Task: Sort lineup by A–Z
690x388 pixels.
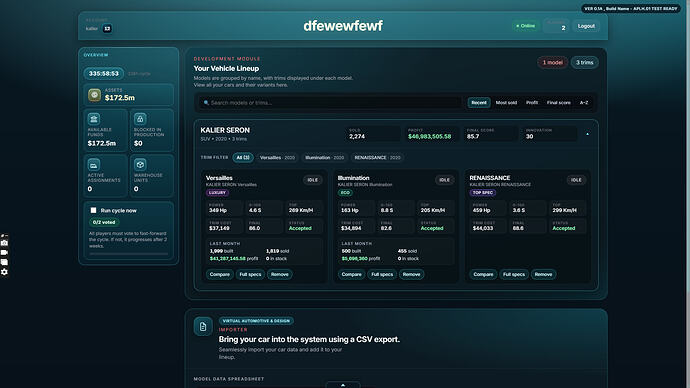Action: pos(584,102)
